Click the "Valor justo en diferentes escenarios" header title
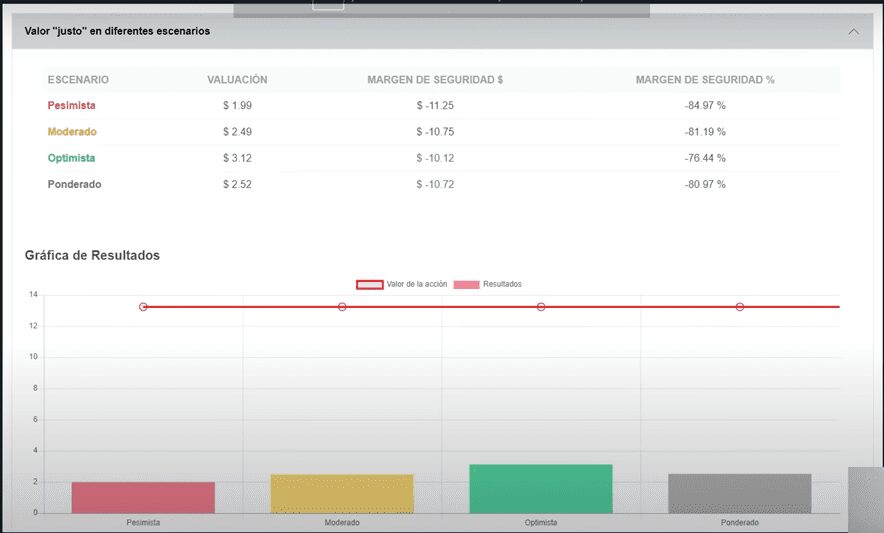884x533 pixels. pos(117,32)
